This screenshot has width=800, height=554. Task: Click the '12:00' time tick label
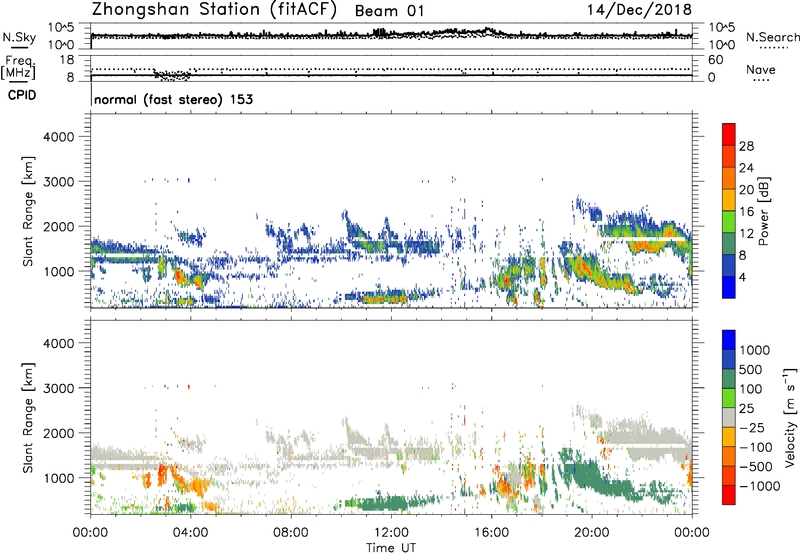391,533
